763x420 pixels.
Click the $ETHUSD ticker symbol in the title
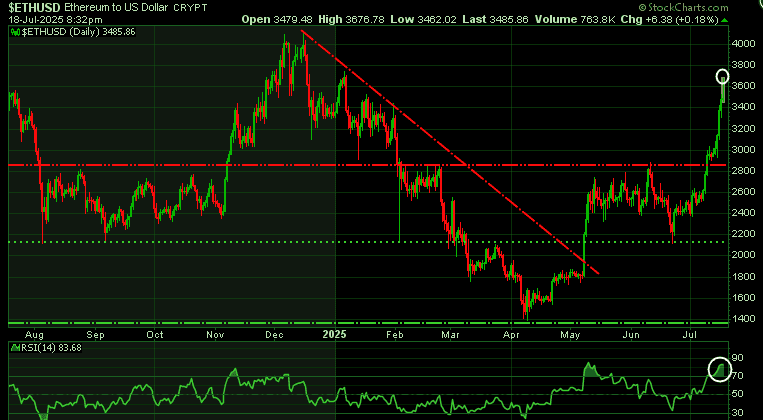[34, 7]
